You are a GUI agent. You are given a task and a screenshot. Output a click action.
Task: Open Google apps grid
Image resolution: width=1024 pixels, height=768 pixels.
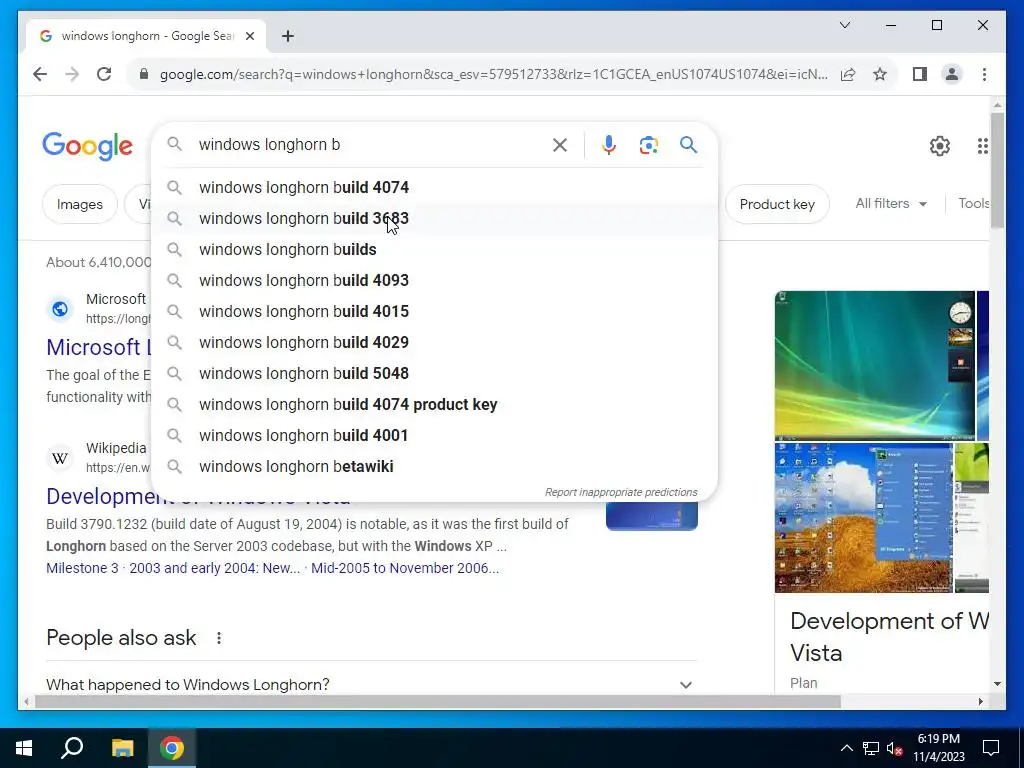[983, 146]
